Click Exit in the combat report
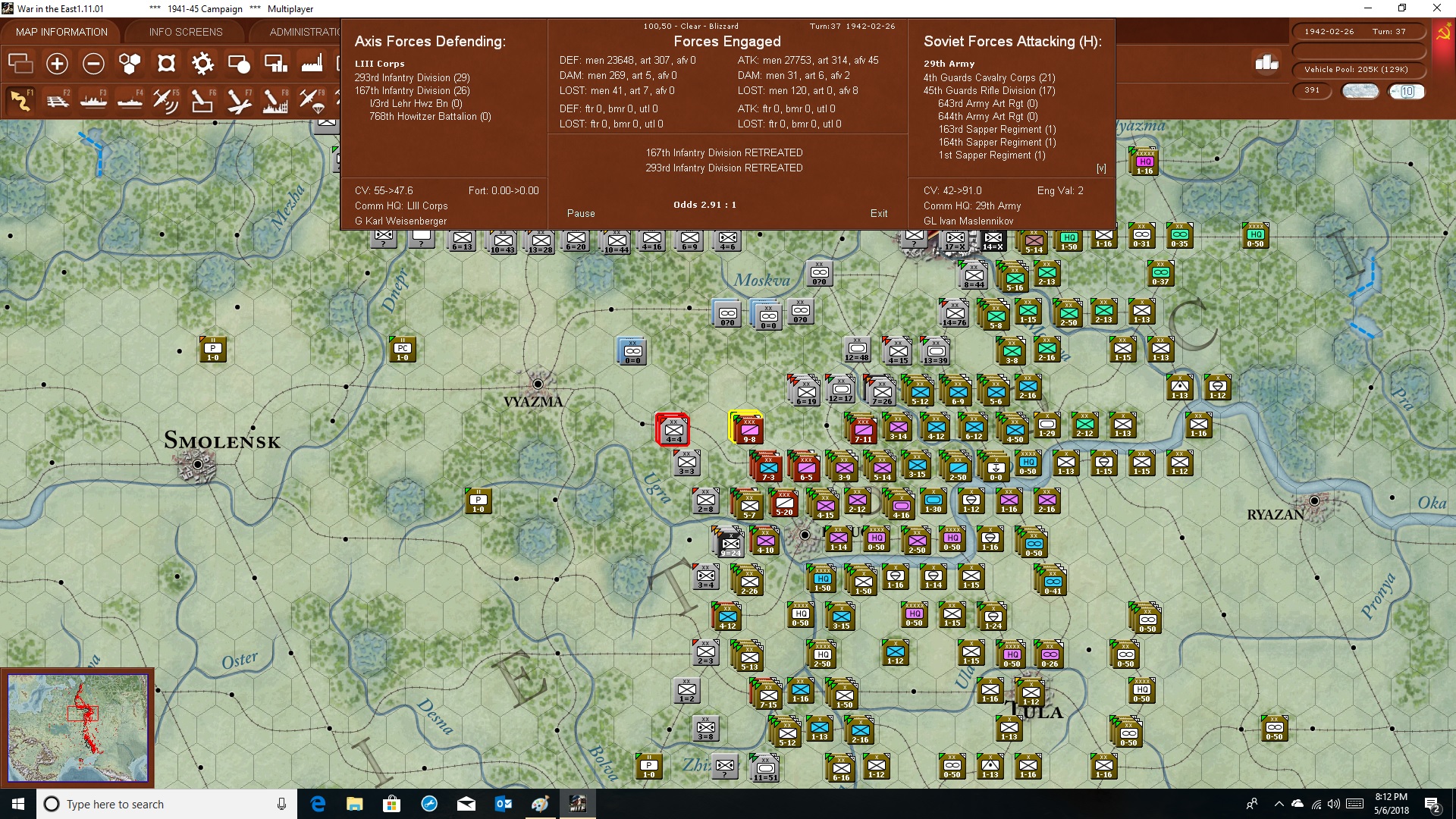 (x=879, y=214)
